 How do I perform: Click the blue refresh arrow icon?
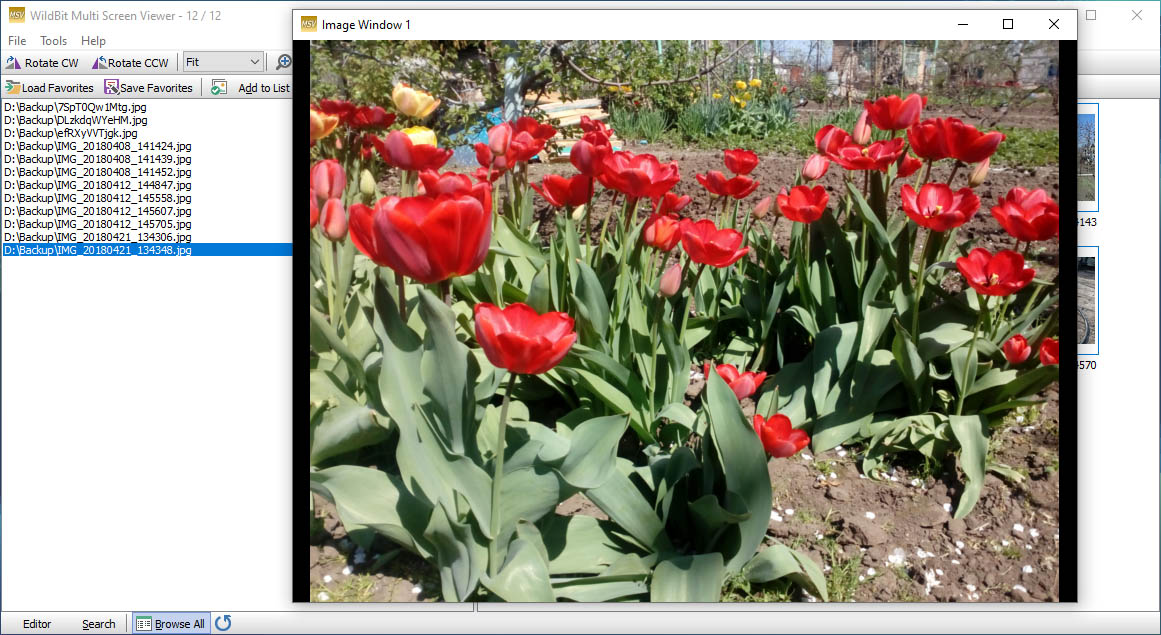[x=223, y=623]
